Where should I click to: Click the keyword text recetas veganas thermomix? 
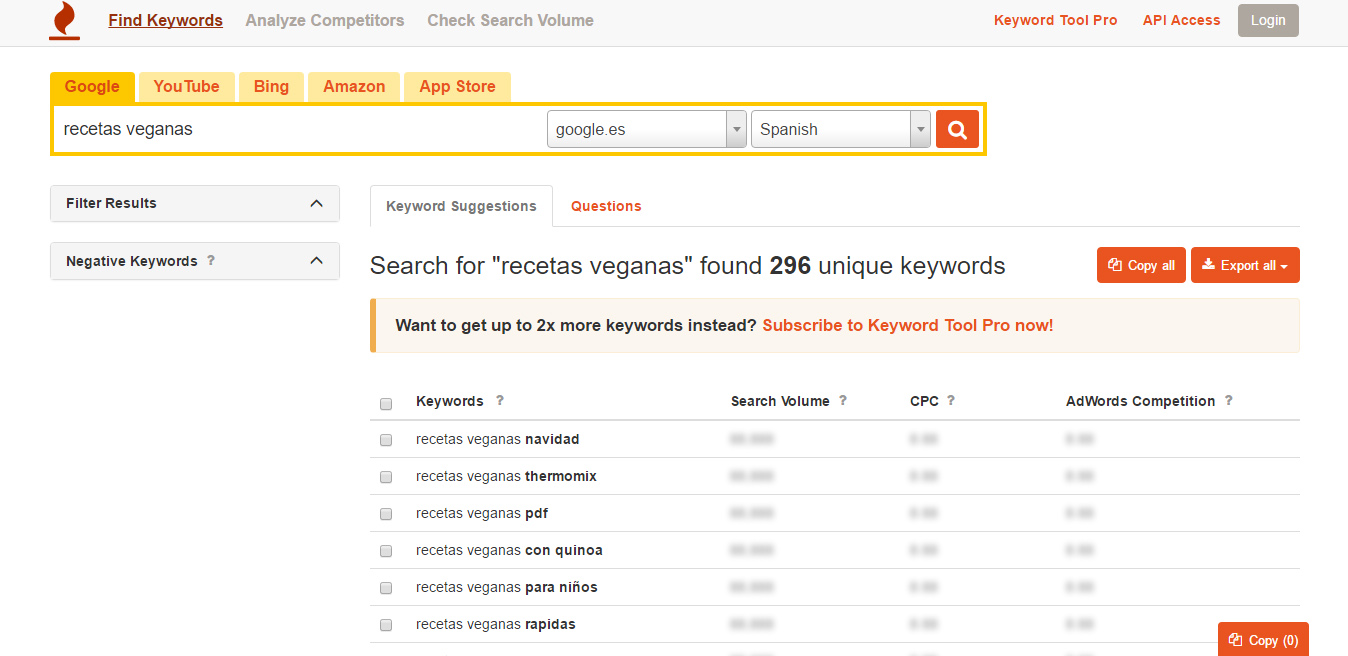pyautogui.click(x=506, y=476)
